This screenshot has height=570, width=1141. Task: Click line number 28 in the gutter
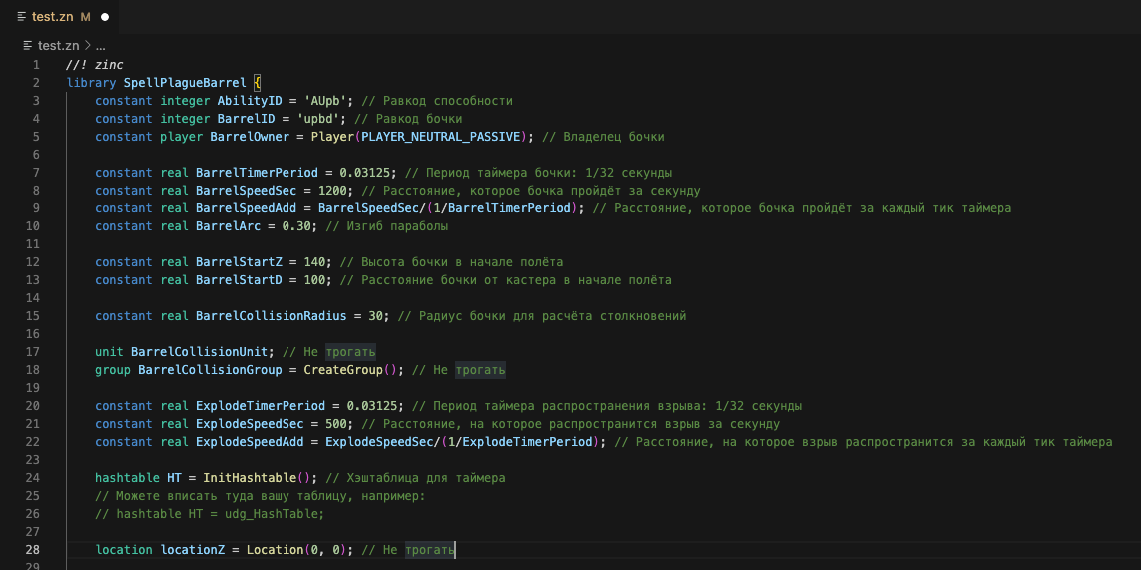(x=33, y=550)
